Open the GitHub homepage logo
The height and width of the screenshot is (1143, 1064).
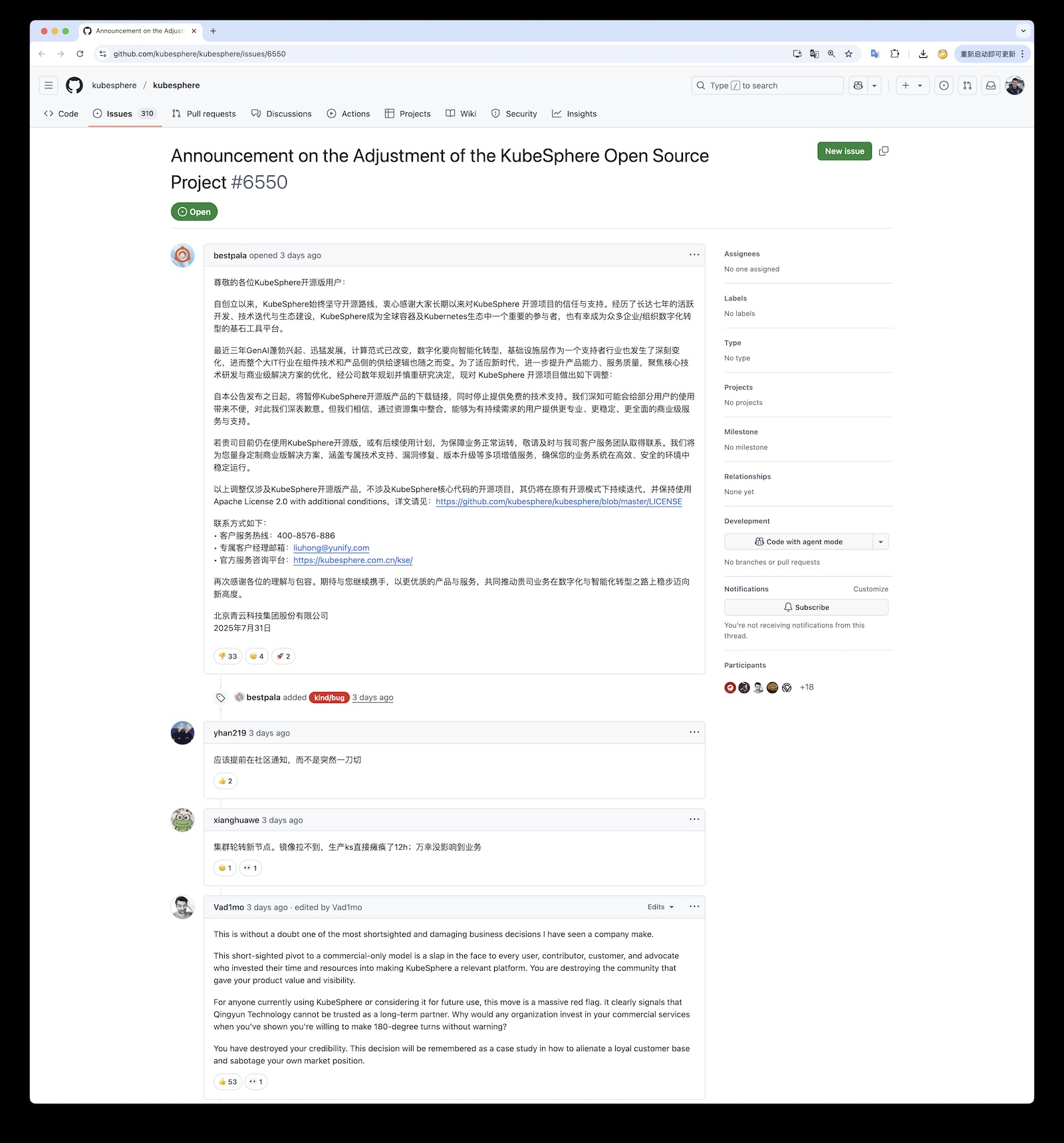74,85
